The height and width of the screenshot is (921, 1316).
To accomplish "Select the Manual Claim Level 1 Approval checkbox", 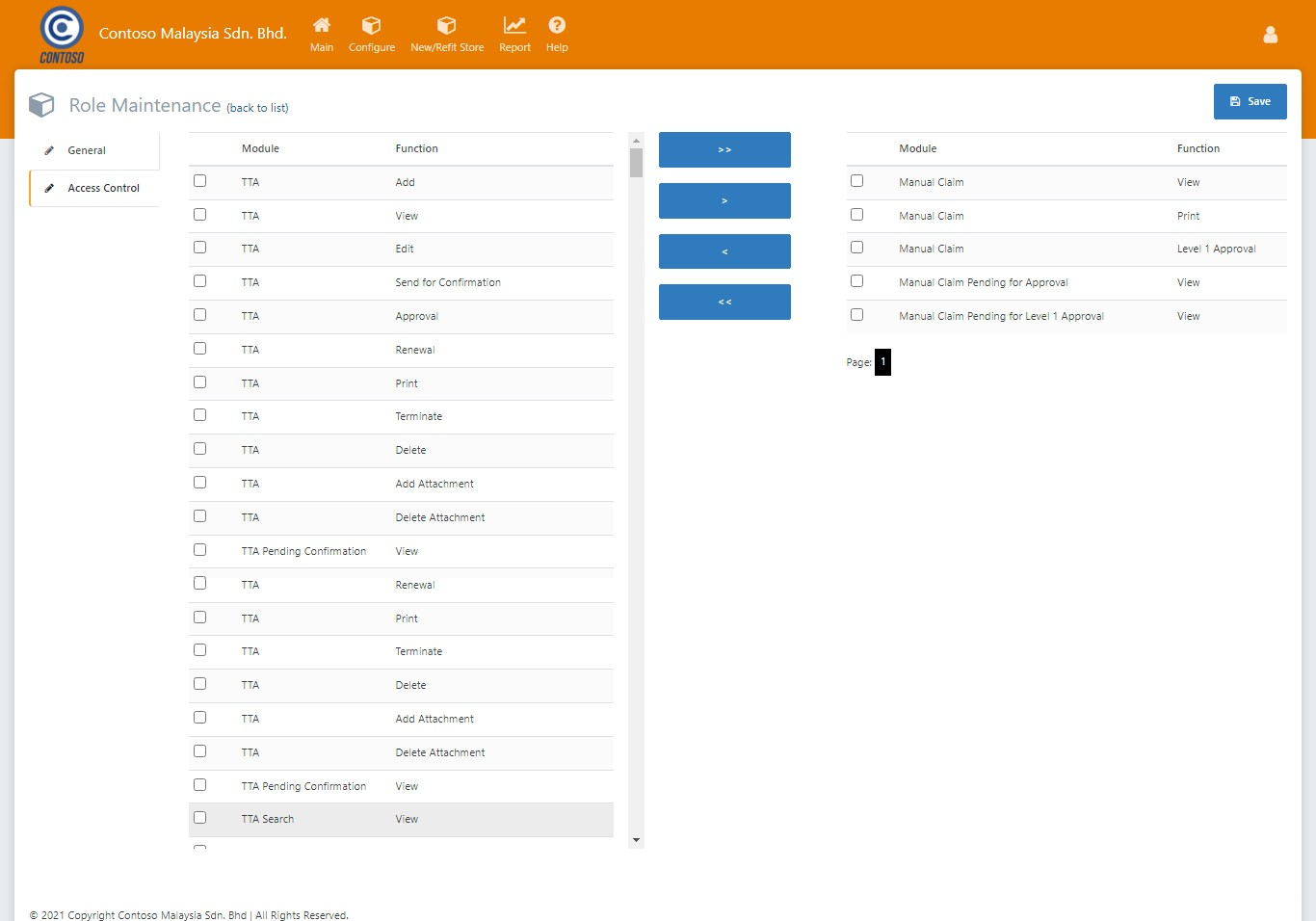I will [856, 248].
